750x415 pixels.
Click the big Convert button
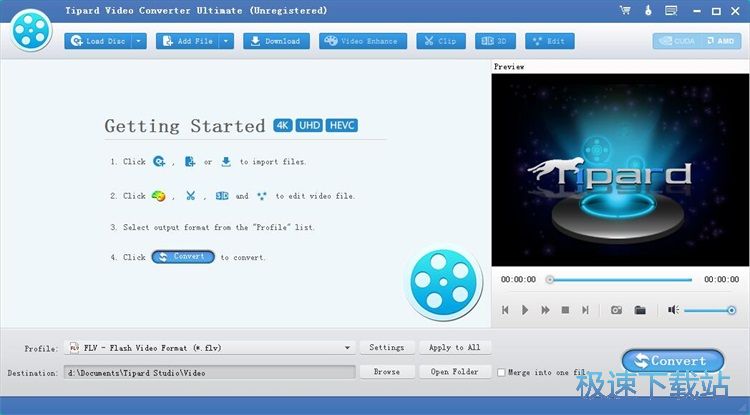click(673, 361)
